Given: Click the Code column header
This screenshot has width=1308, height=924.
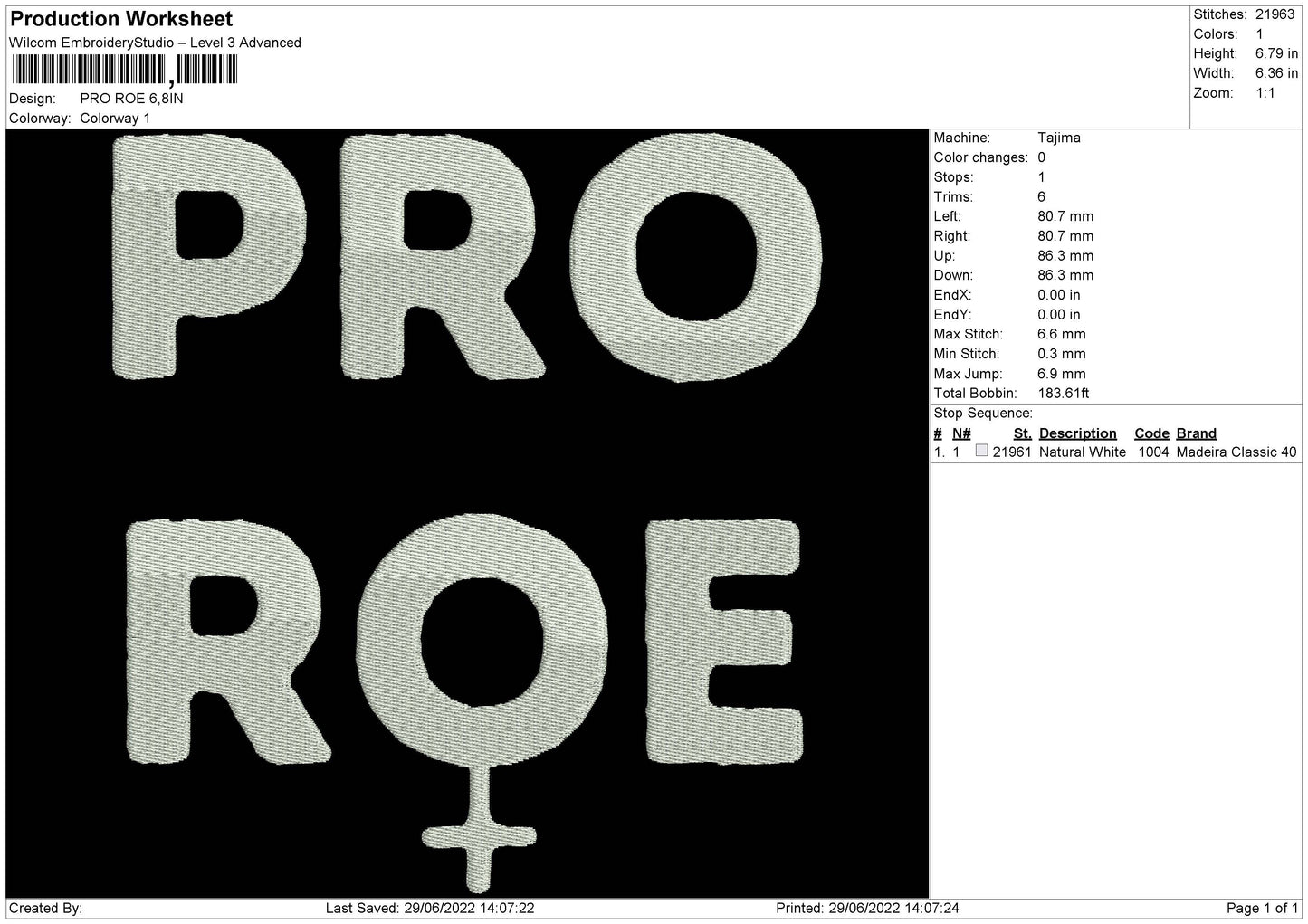Looking at the screenshot, I should tap(1152, 433).
